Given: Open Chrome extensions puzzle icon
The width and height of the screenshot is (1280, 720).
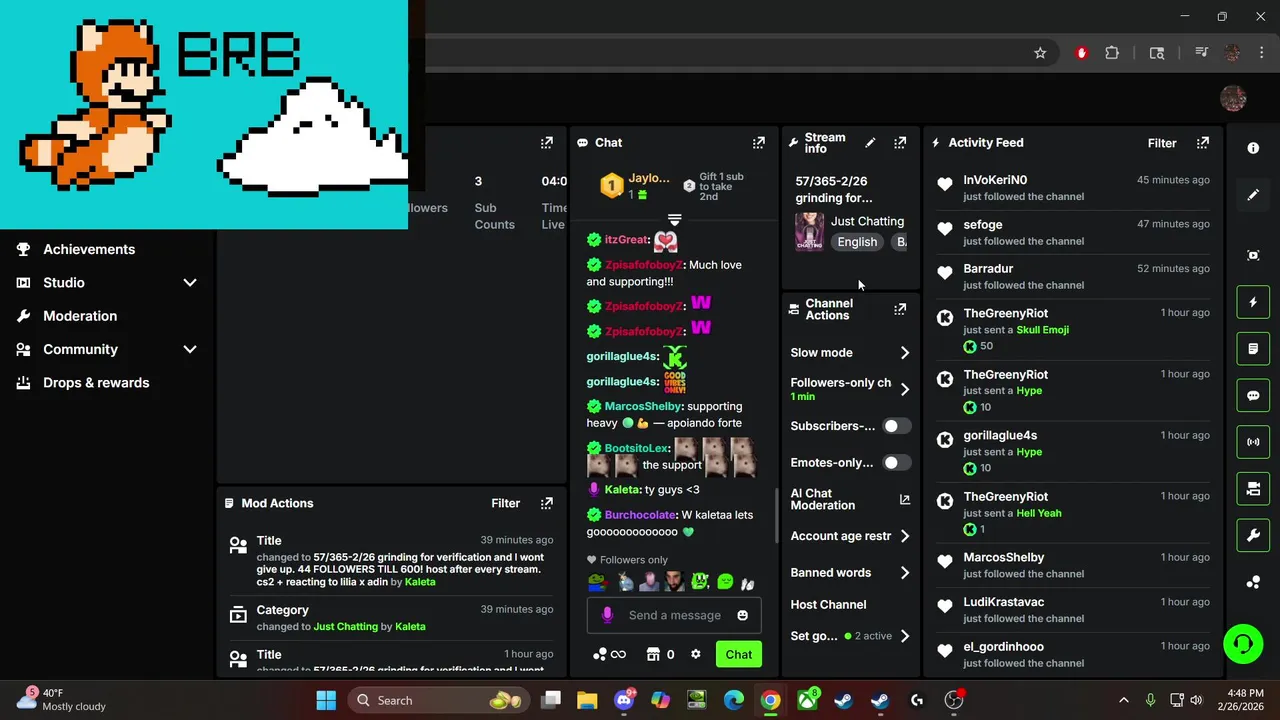Looking at the screenshot, I should [1112, 53].
